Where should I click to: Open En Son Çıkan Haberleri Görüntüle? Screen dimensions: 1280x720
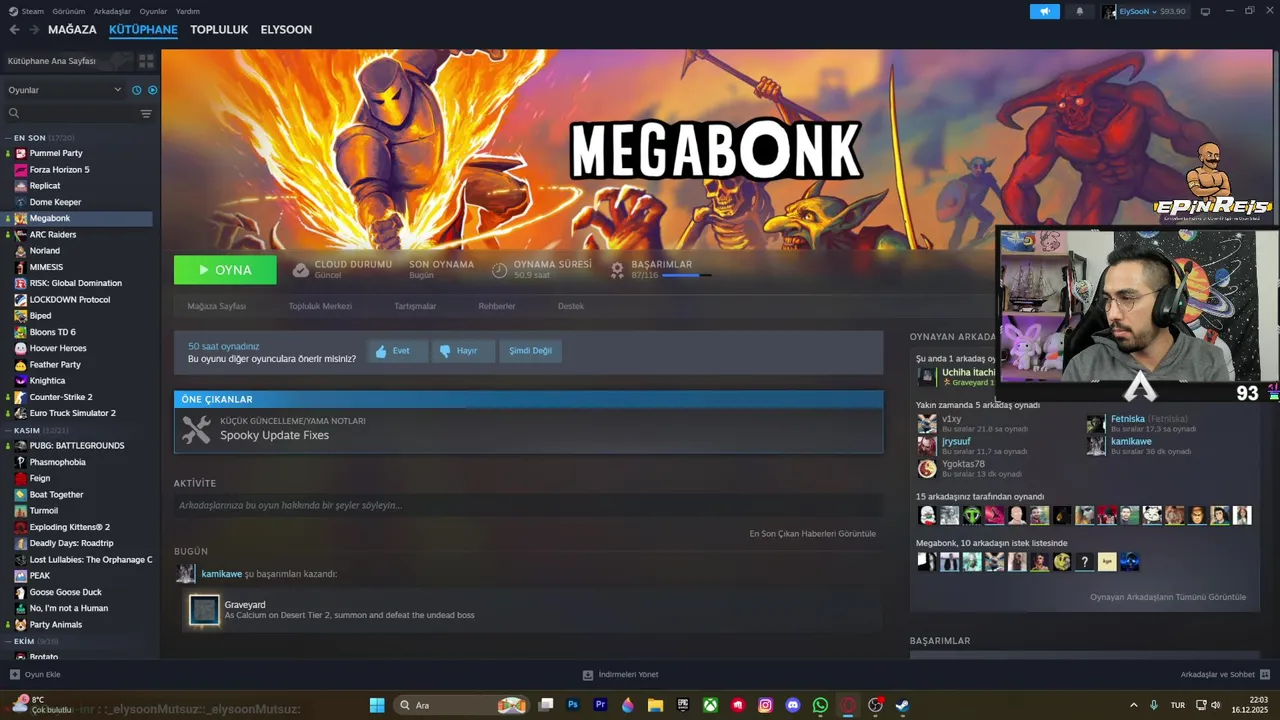point(812,534)
